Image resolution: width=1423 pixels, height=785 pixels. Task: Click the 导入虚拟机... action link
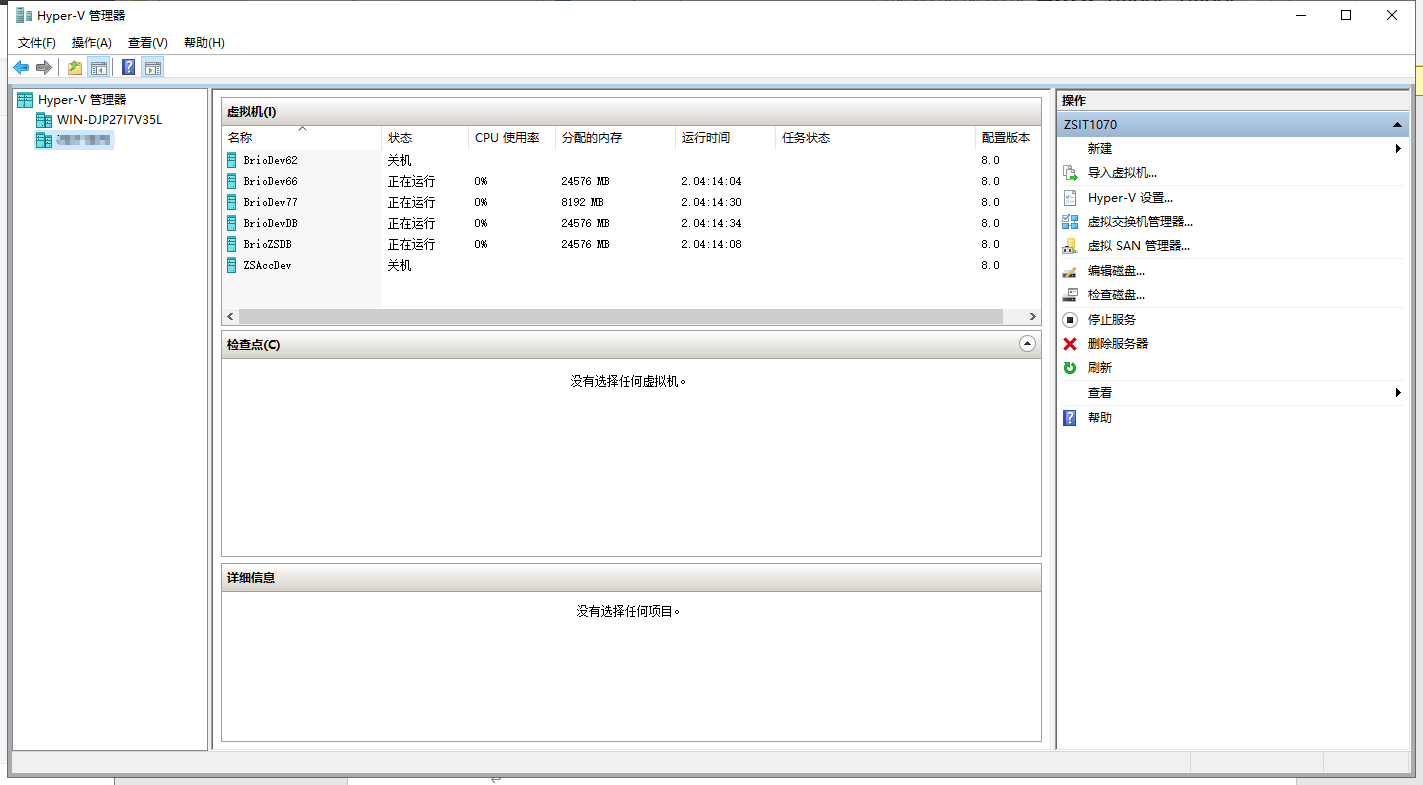point(1122,173)
